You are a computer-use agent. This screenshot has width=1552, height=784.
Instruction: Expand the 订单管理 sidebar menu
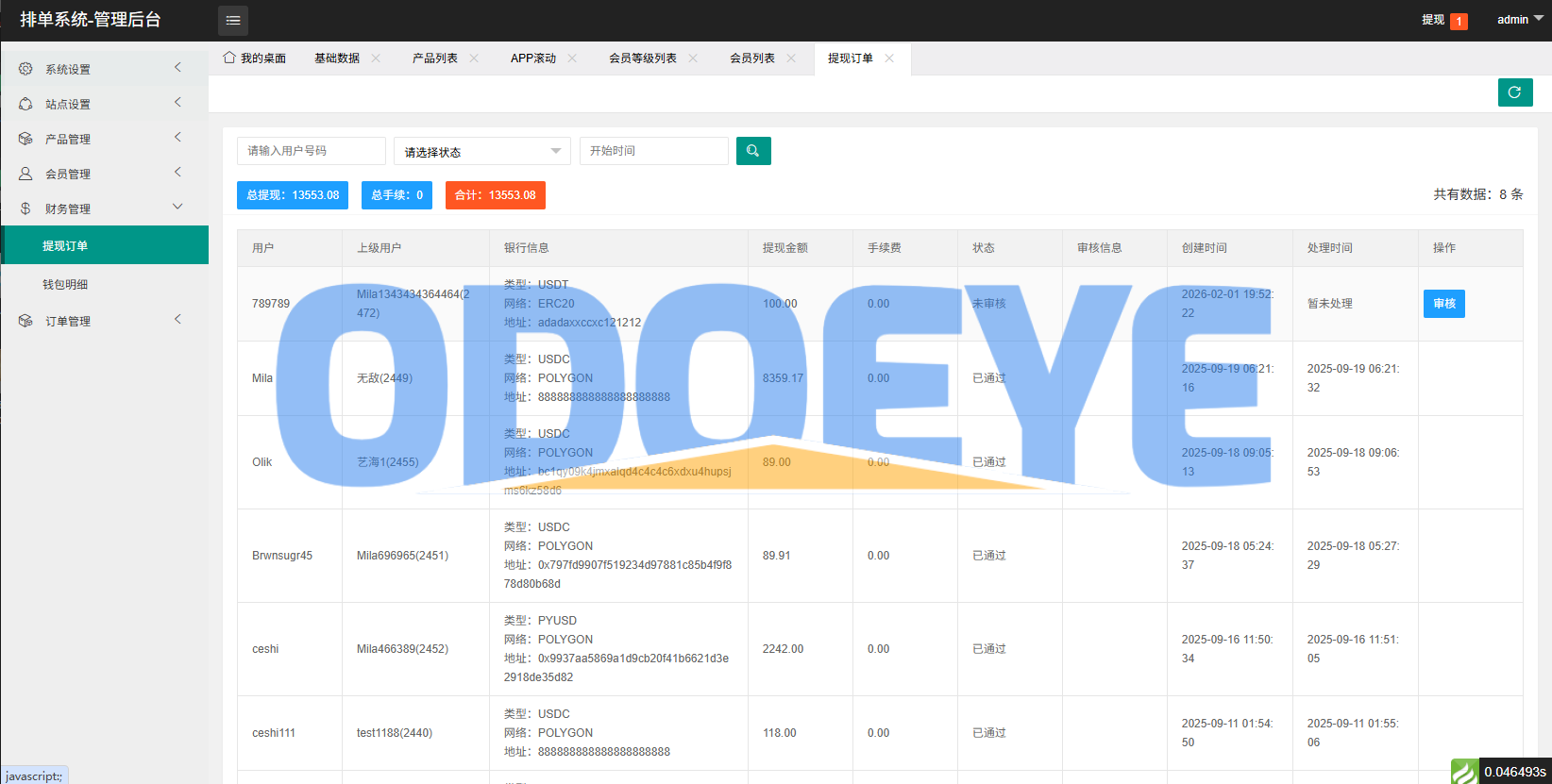tap(104, 321)
